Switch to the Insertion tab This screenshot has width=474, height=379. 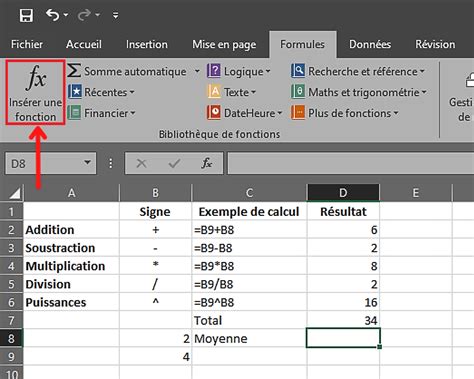point(147,44)
